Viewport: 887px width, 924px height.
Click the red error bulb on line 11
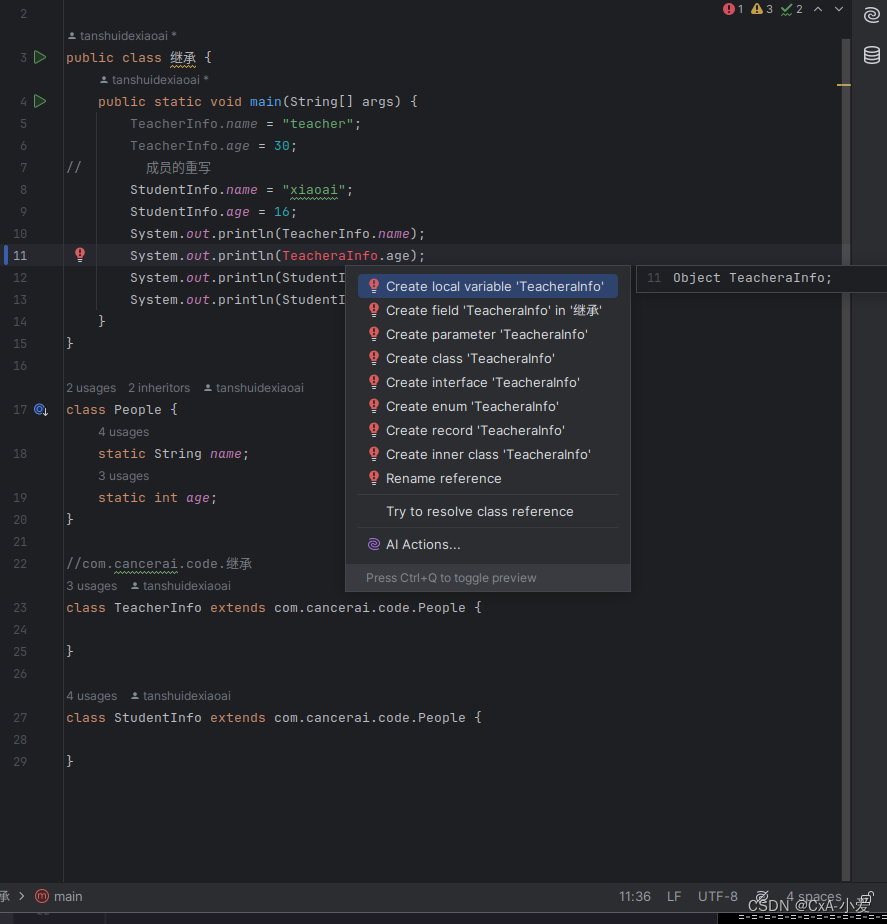(80, 255)
